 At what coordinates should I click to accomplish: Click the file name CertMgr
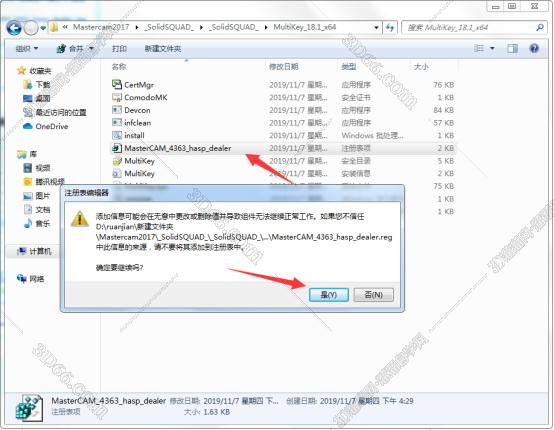pyautogui.click(x=139, y=85)
